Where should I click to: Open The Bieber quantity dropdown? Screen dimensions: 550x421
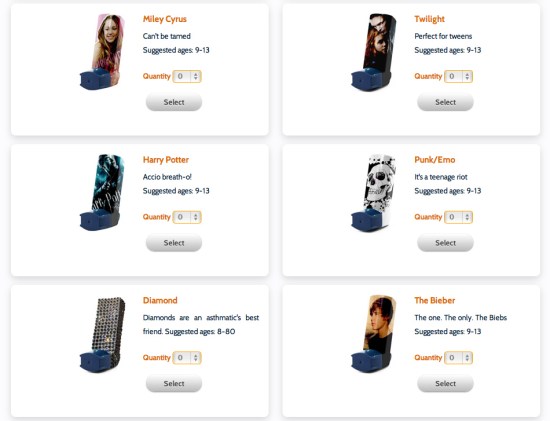click(x=458, y=358)
